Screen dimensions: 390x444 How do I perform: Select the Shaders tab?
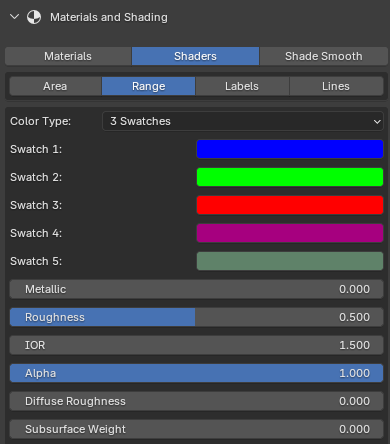click(x=195, y=56)
